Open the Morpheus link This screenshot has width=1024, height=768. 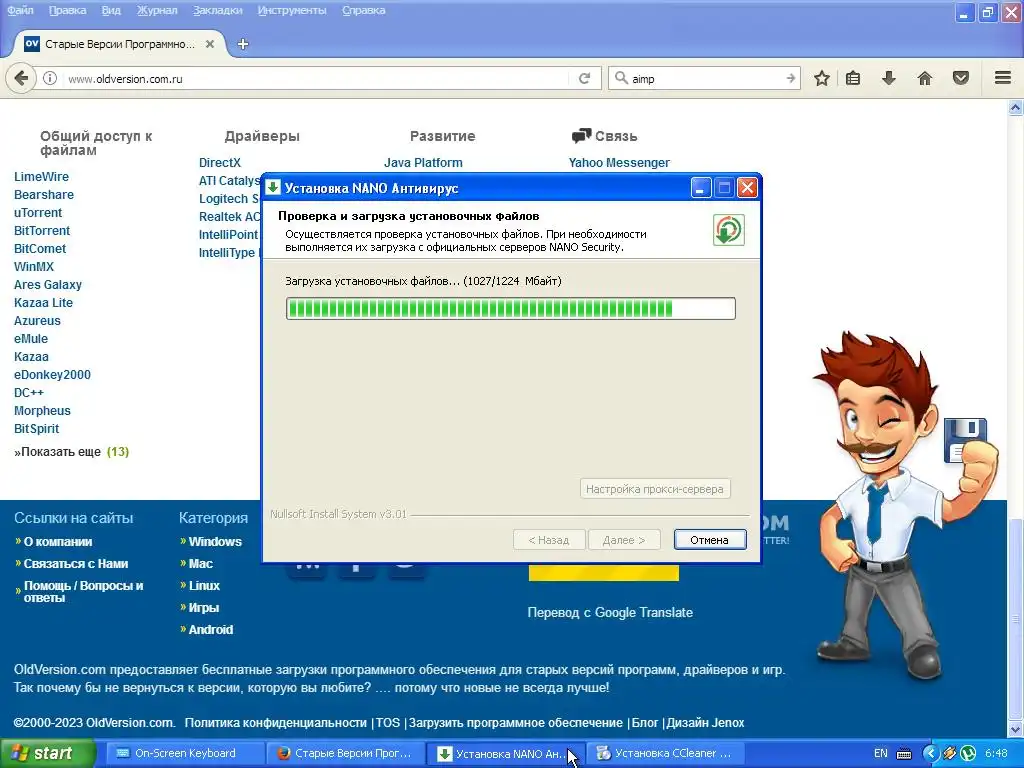[x=42, y=411]
